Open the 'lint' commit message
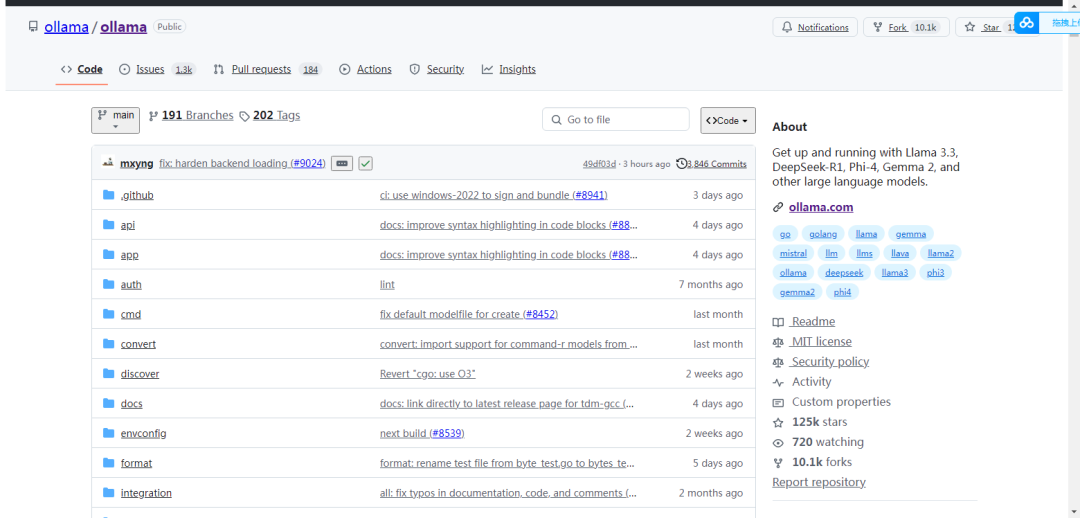 (387, 284)
